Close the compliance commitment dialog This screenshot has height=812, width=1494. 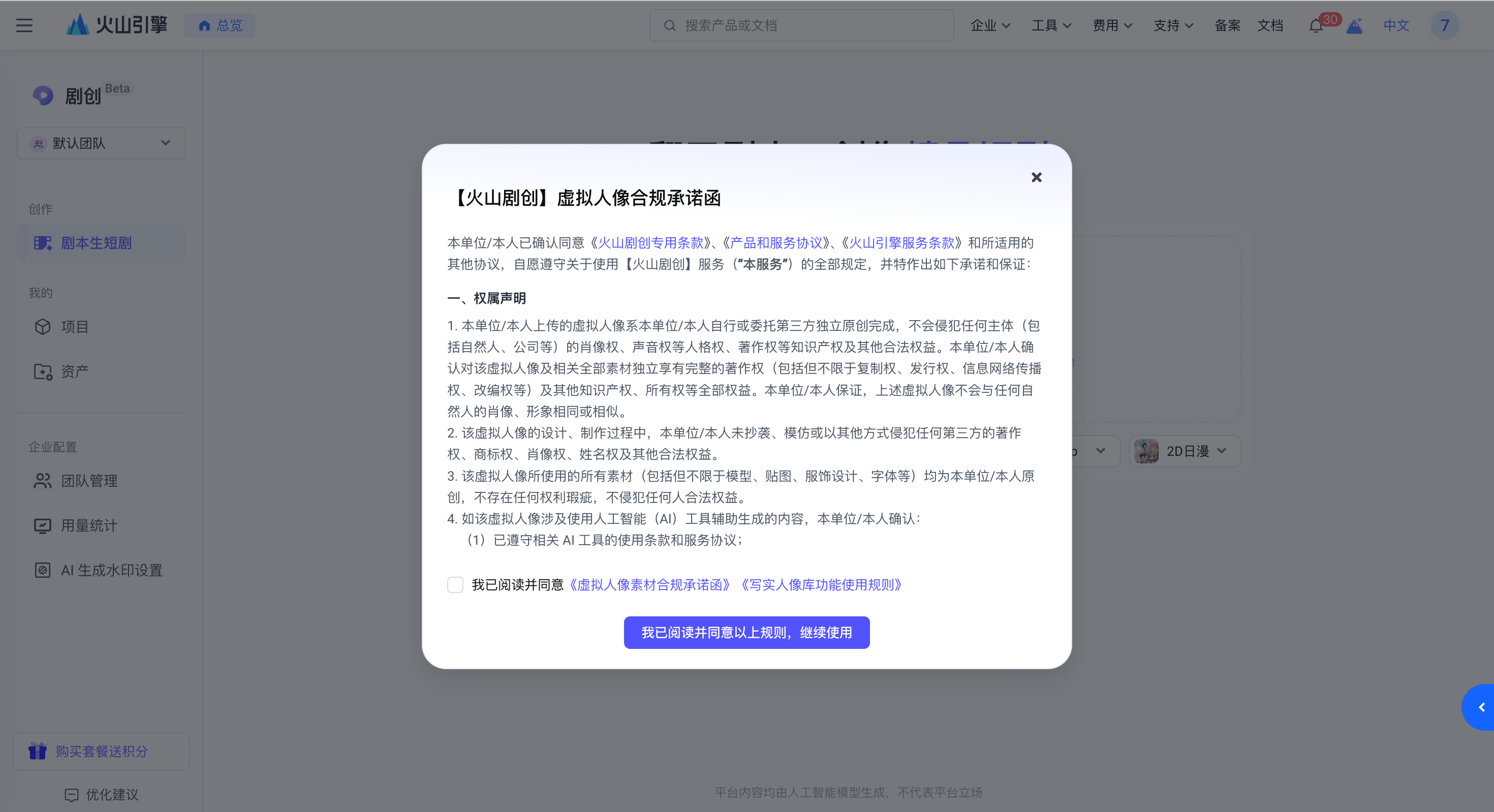[x=1037, y=177]
